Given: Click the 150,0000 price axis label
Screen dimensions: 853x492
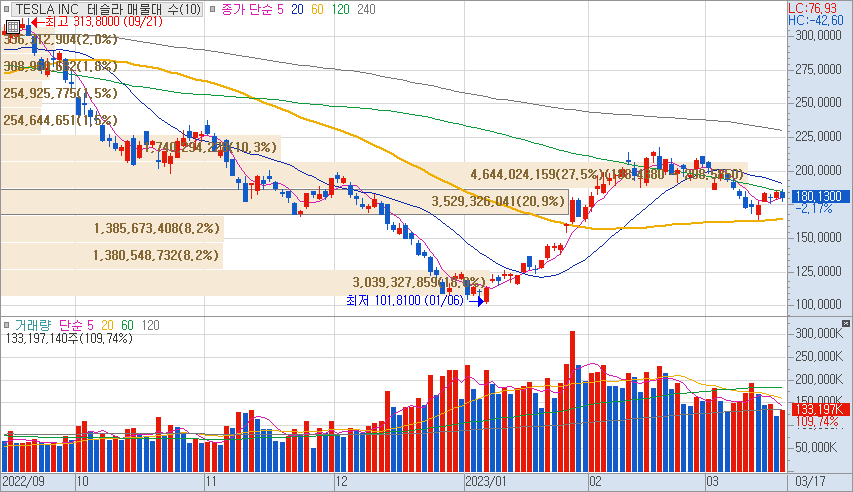Looking at the screenshot, I should [818, 238].
